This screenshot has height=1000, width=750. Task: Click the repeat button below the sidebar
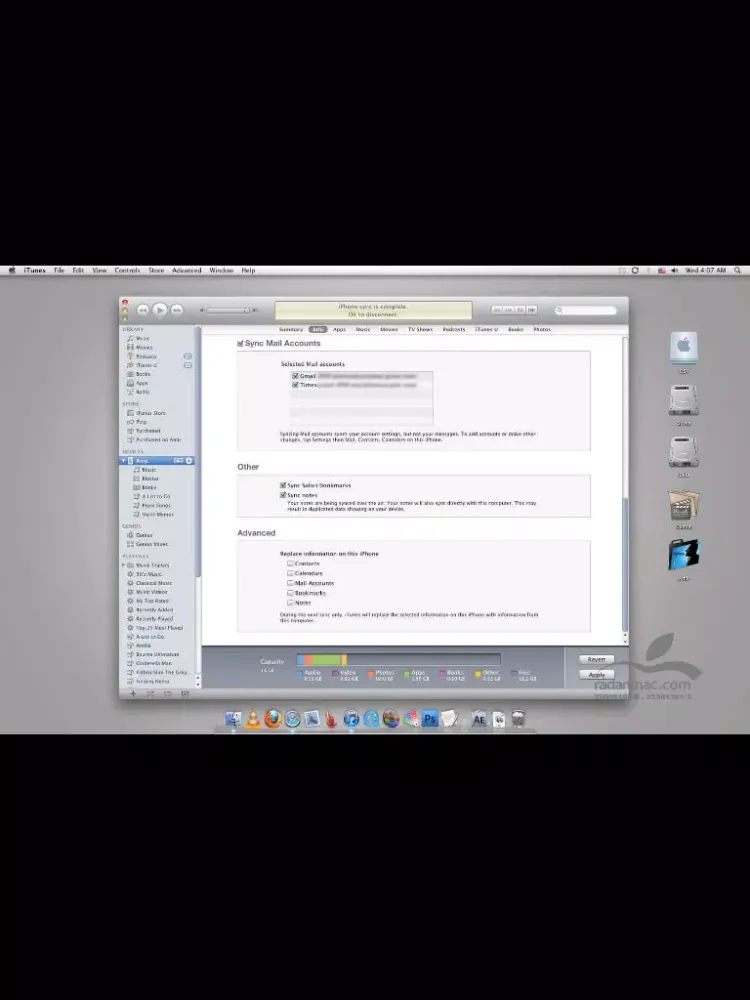168,694
